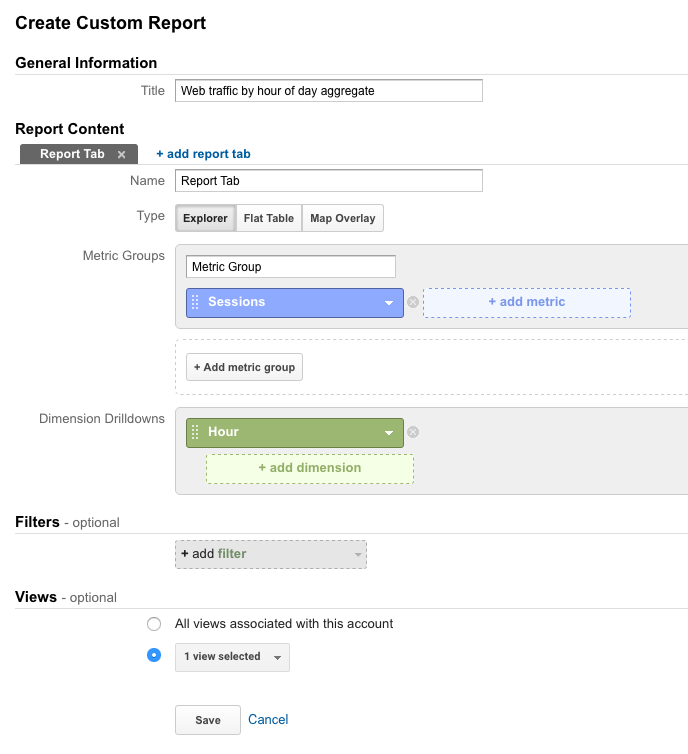Click Add metric group button
The height and width of the screenshot is (754, 688).
(x=244, y=367)
